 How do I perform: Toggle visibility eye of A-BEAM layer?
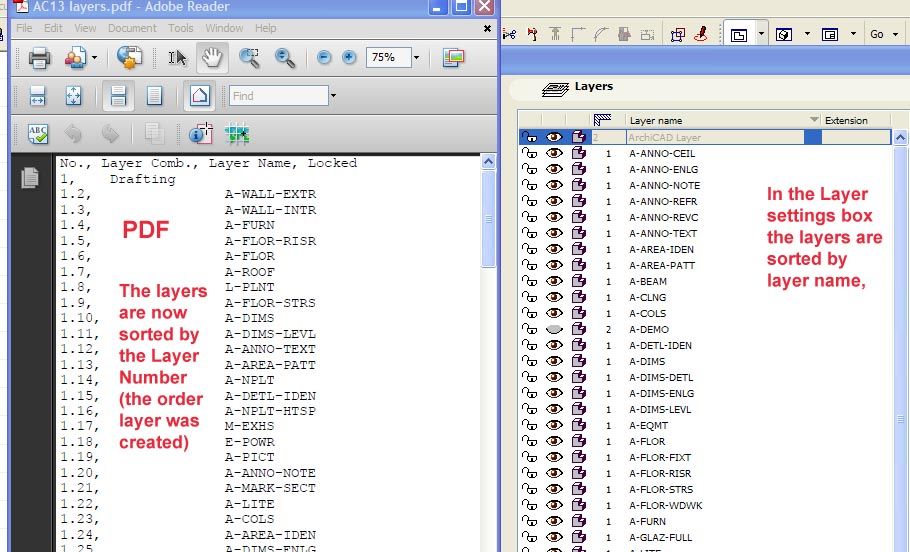(554, 281)
